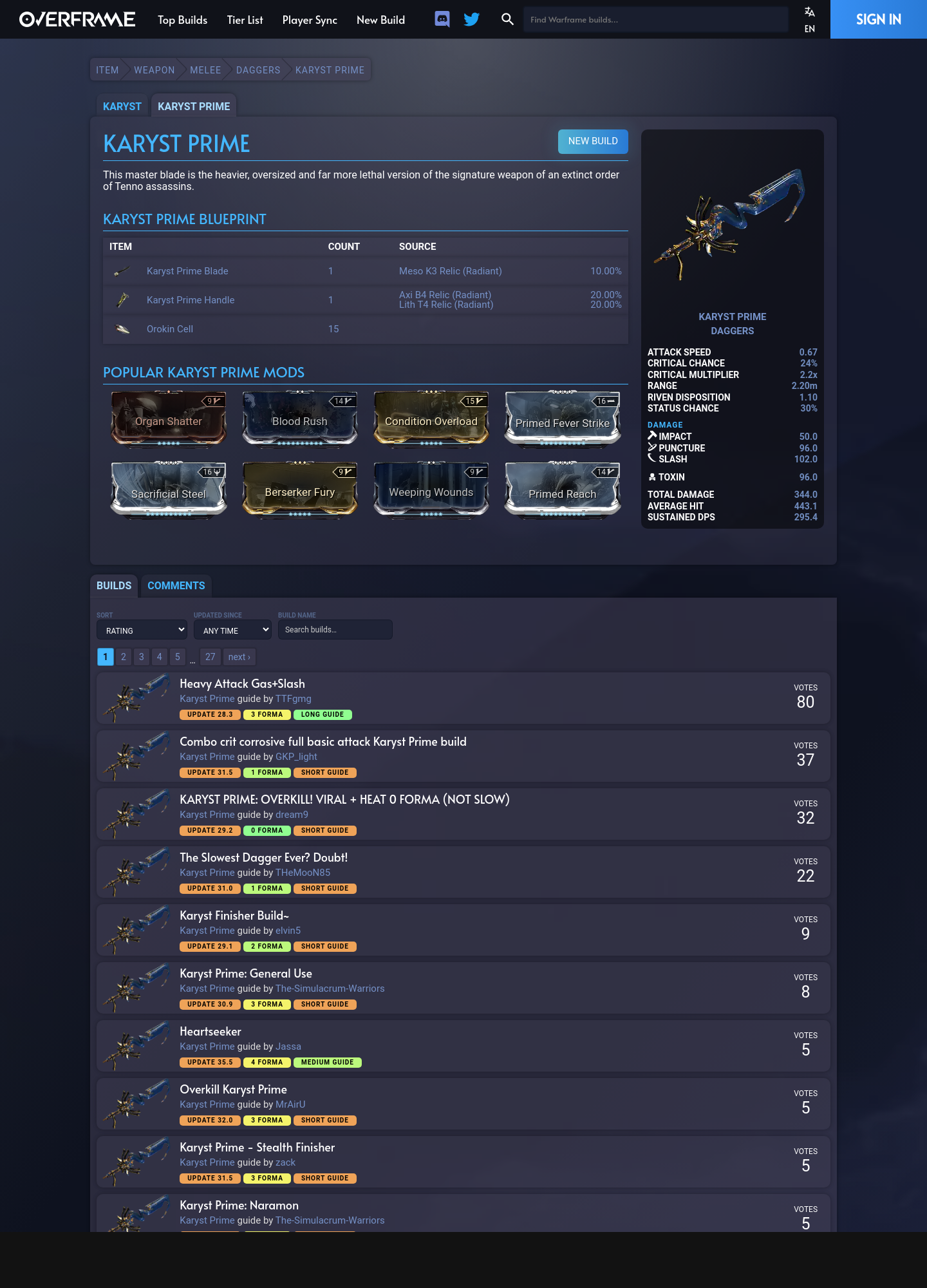927x1288 pixels.
Task: Click the LONG GUIDE tag
Action: click(x=323, y=715)
